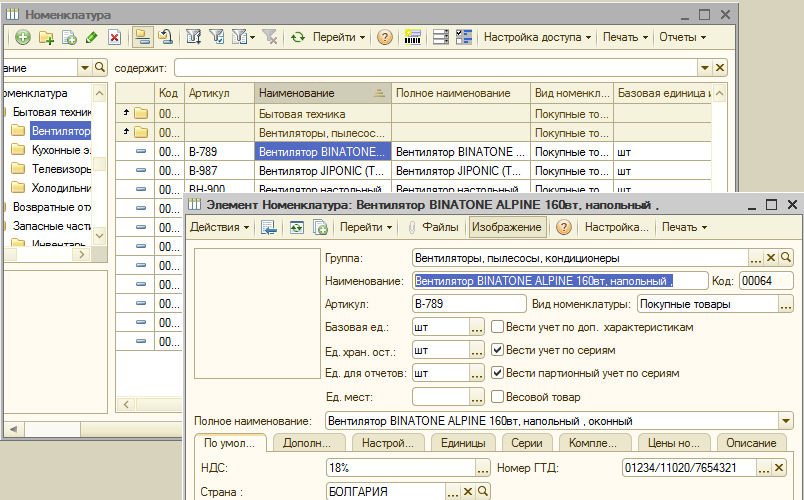Click the Артикул field containing B-789
Screen dimensions: 804x500
pos(469,304)
